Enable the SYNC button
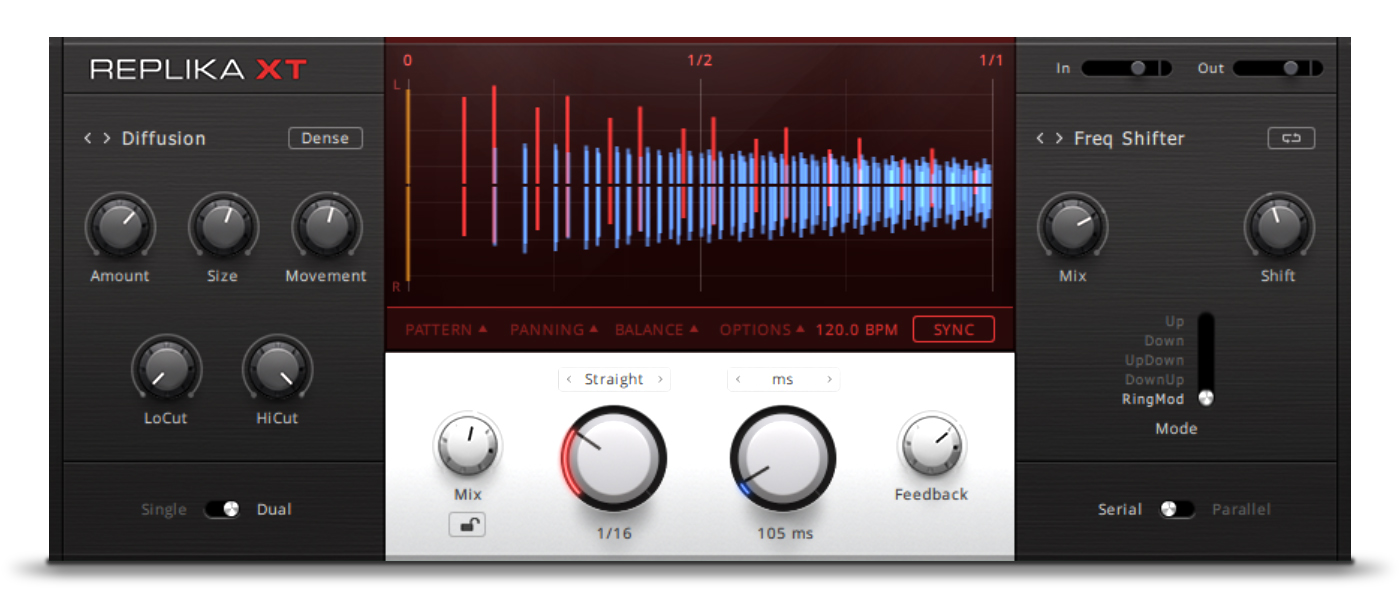This screenshot has width=1400, height=600. (x=953, y=329)
